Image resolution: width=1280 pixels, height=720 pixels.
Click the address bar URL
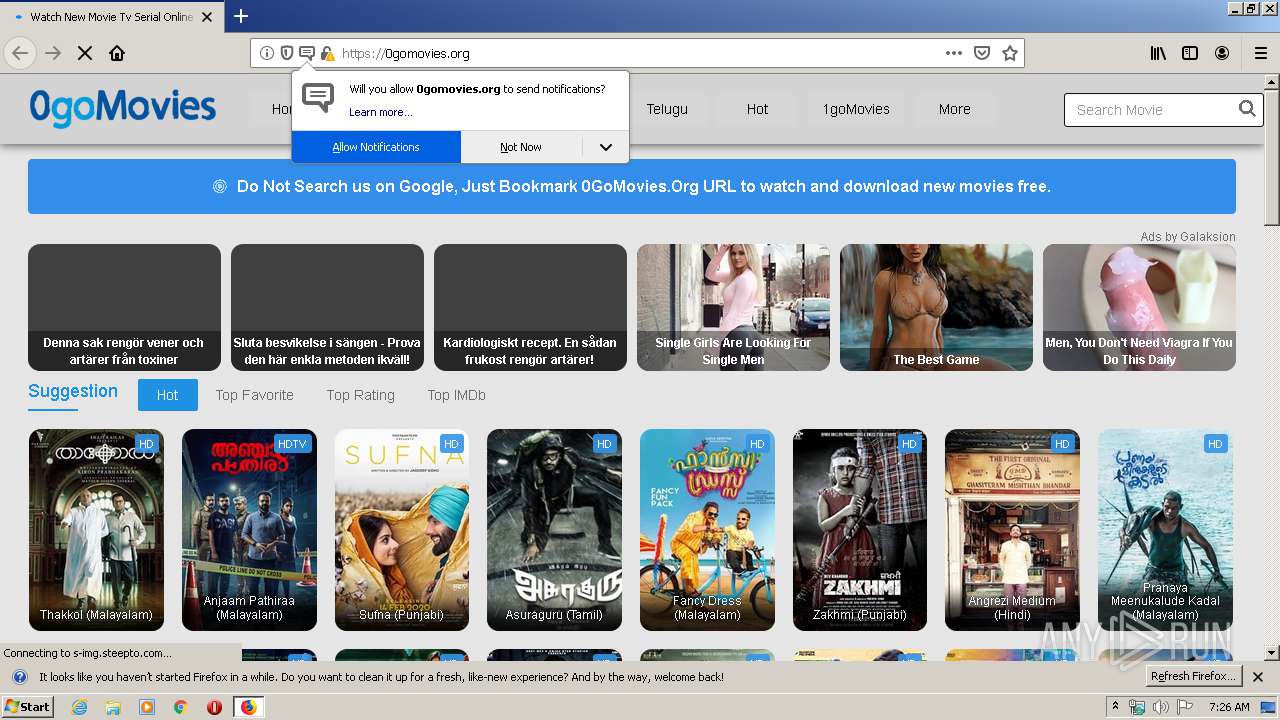[405, 53]
